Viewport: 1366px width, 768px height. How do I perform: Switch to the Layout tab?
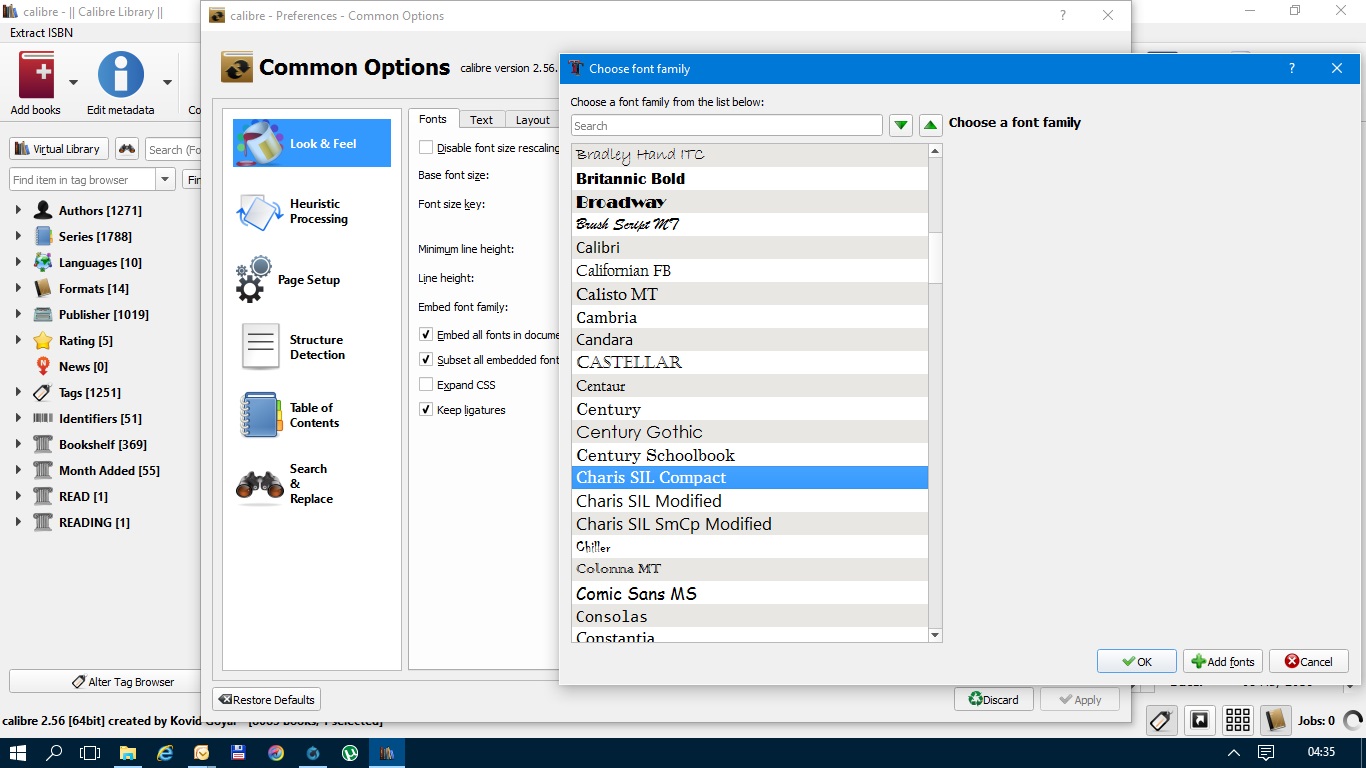pos(532,120)
